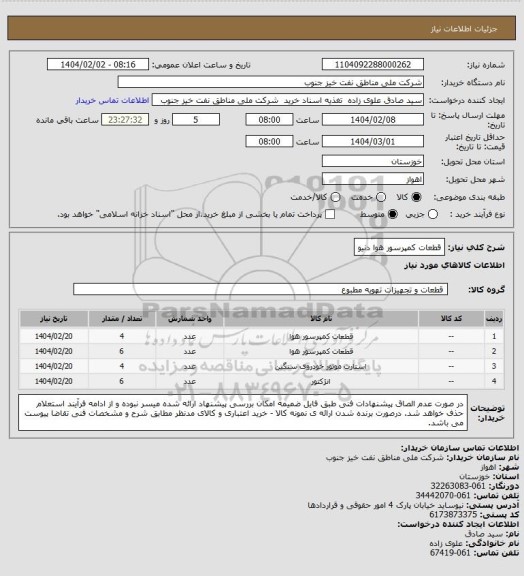Click the goods group field 'قطعات و تجهیزات تهویه مطبوع'

(260, 289)
